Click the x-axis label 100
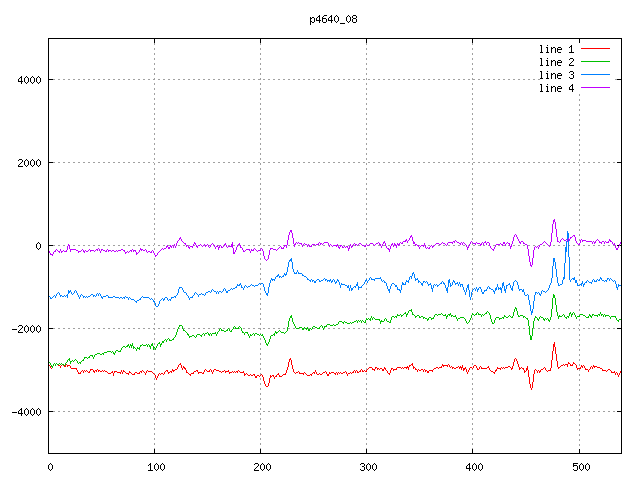Image resolution: width=640 pixels, height=480 pixels. point(156,467)
